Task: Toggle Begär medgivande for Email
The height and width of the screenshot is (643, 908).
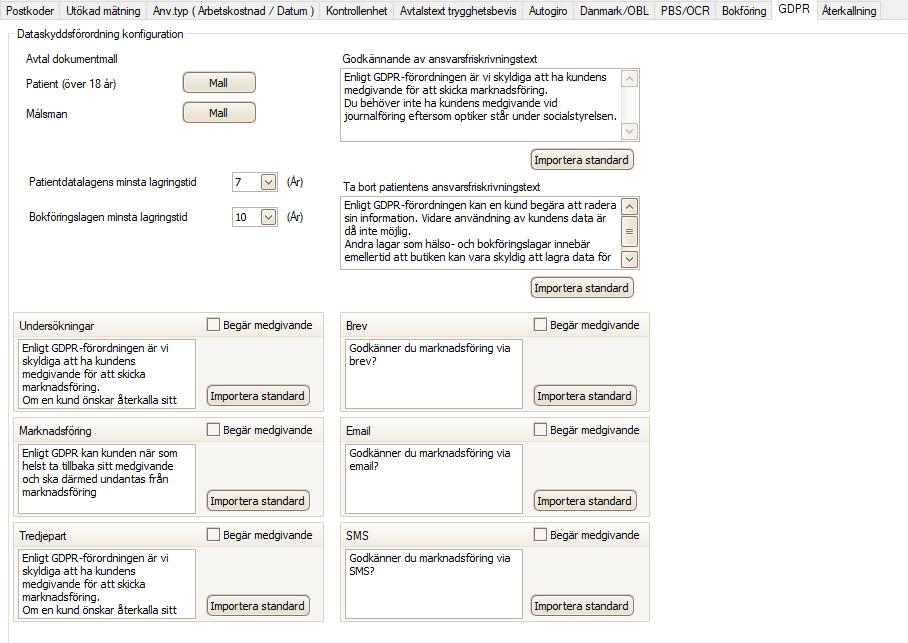Action: pyautogui.click(x=540, y=430)
